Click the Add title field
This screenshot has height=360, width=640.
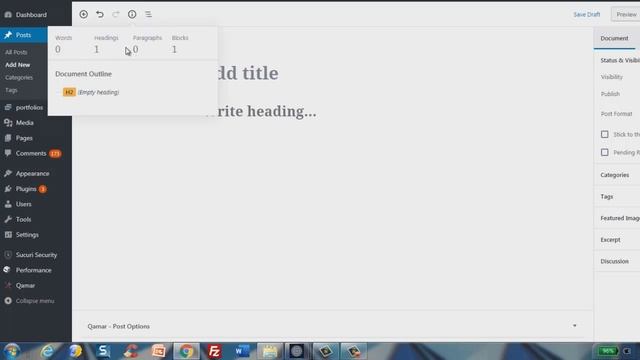click(248, 73)
